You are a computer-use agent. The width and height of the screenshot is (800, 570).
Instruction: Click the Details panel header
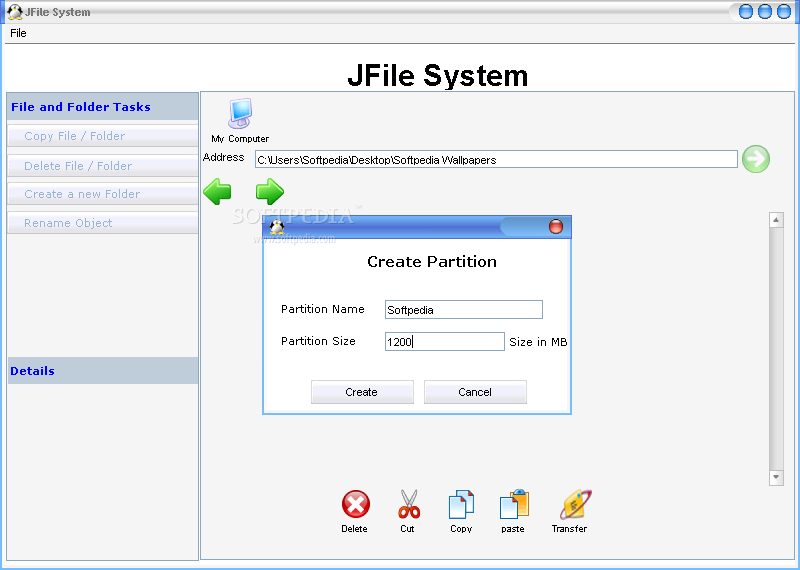pos(103,370)
